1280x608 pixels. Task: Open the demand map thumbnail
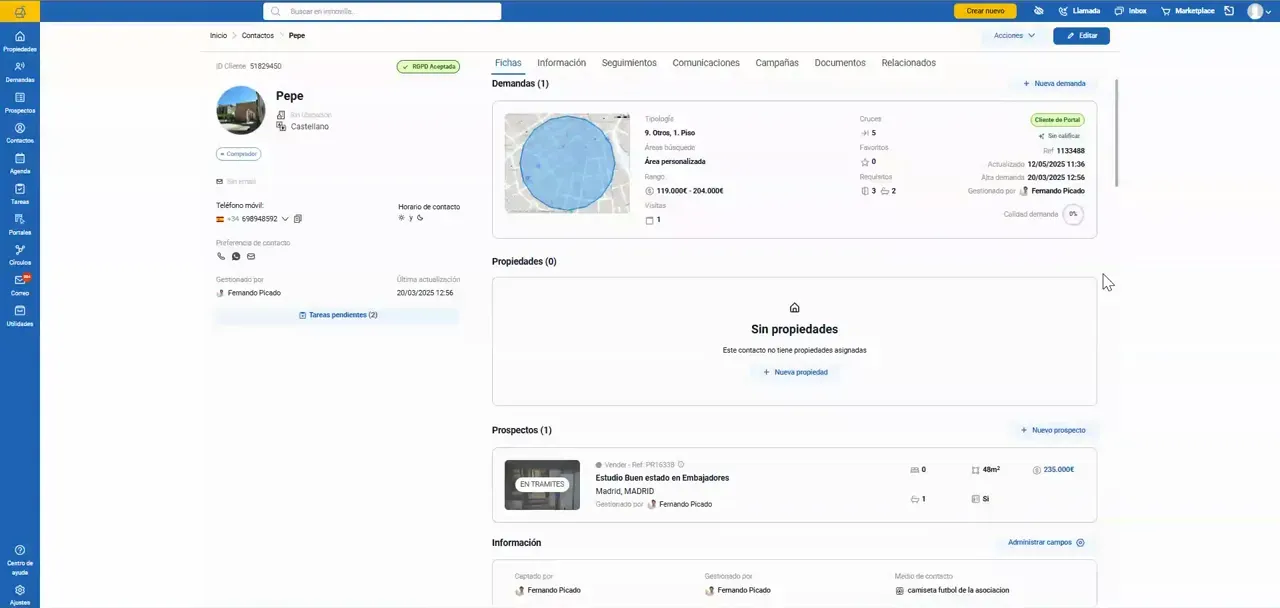[567, 163]
